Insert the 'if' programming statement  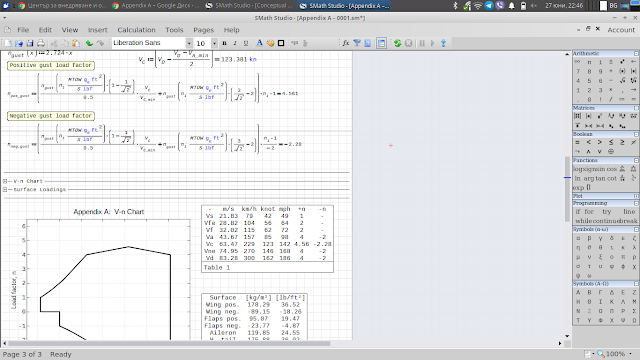578,211
